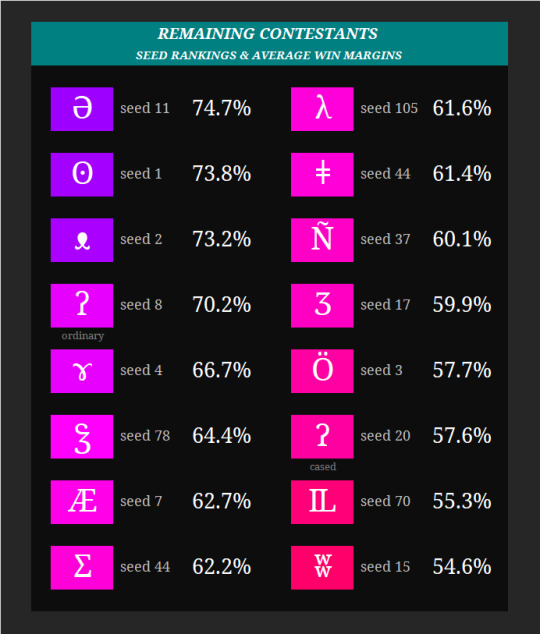Image resolution: width=540 pixels, height=634 pixels.
Task: Select the lambda λ contestant tile
Action: point(322,109)
